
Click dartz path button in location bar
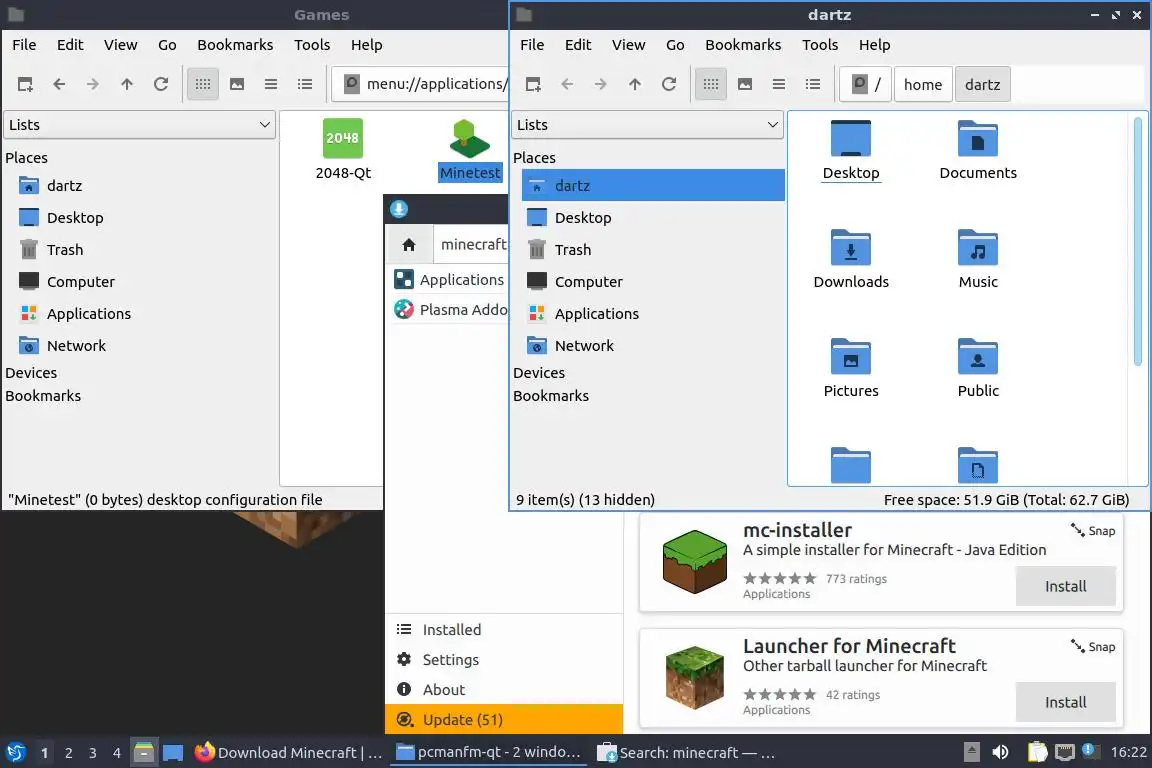[x=982, y=85]
